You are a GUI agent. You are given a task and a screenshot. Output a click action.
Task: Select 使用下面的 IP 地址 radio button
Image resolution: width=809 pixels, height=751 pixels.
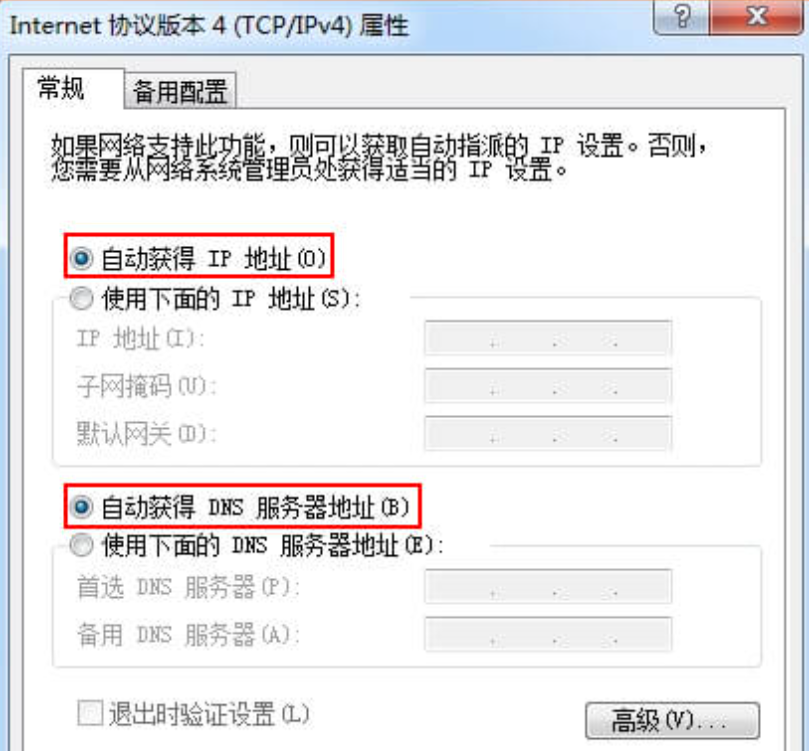[82, 298]
